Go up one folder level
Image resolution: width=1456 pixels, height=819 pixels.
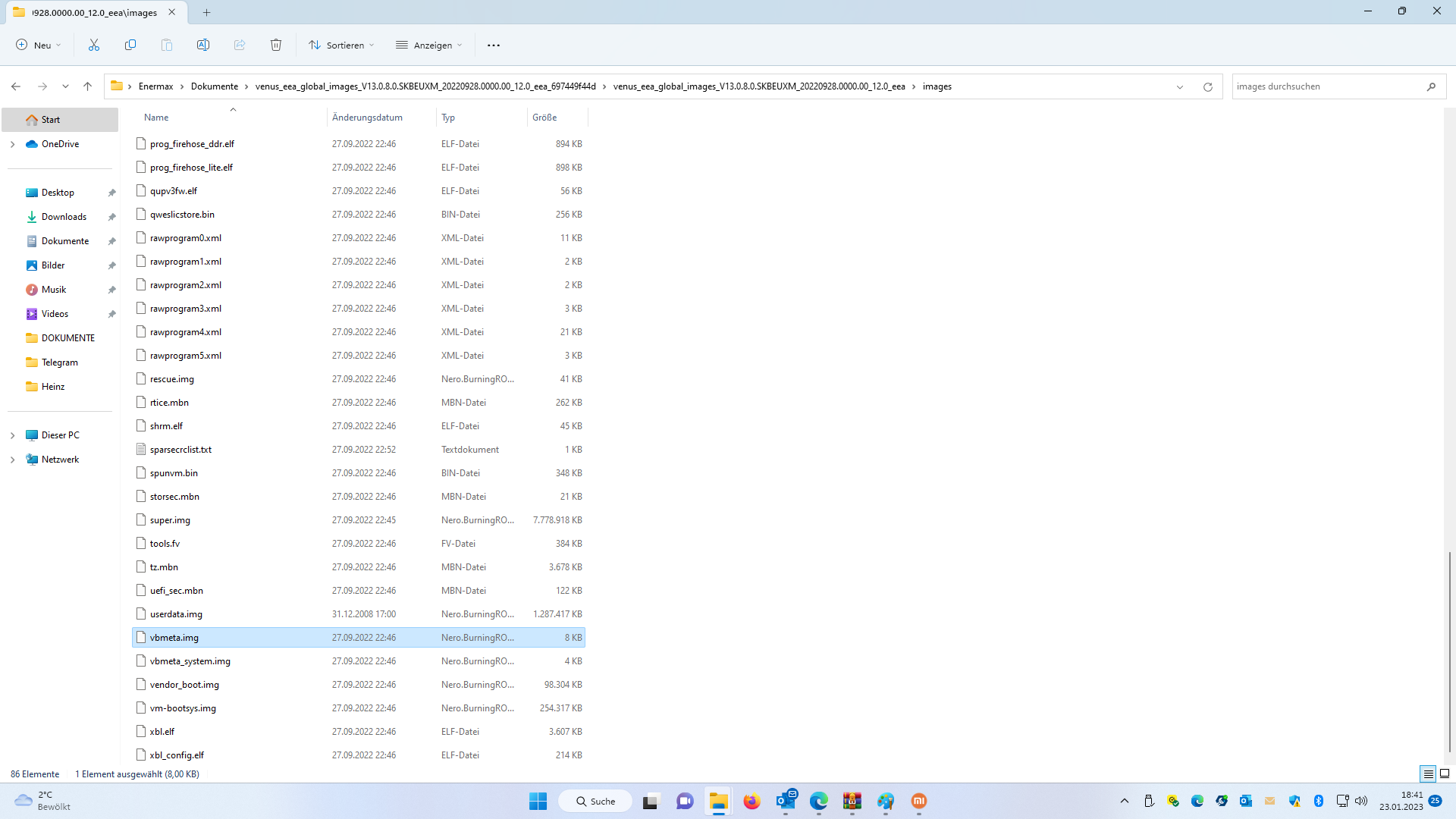pyautogui.click(x=88, y=86)
